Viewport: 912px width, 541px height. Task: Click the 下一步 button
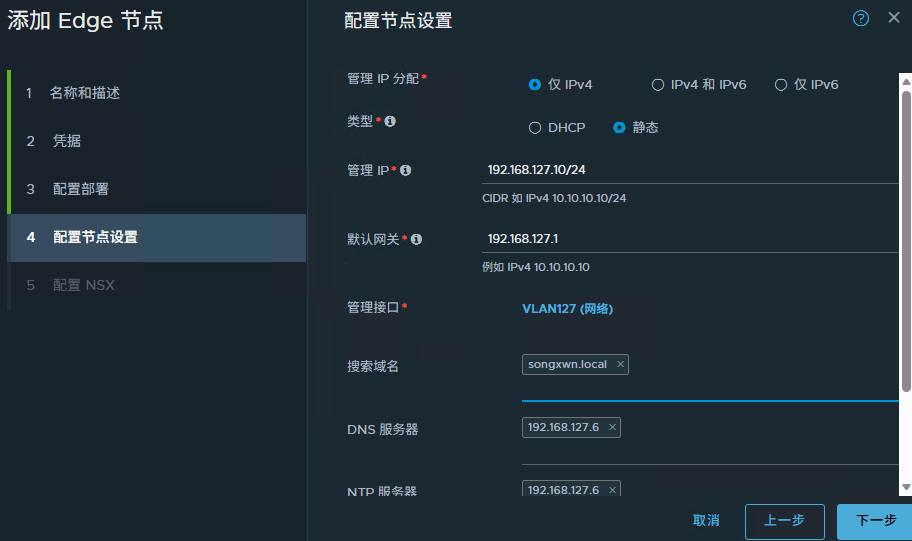875,521
